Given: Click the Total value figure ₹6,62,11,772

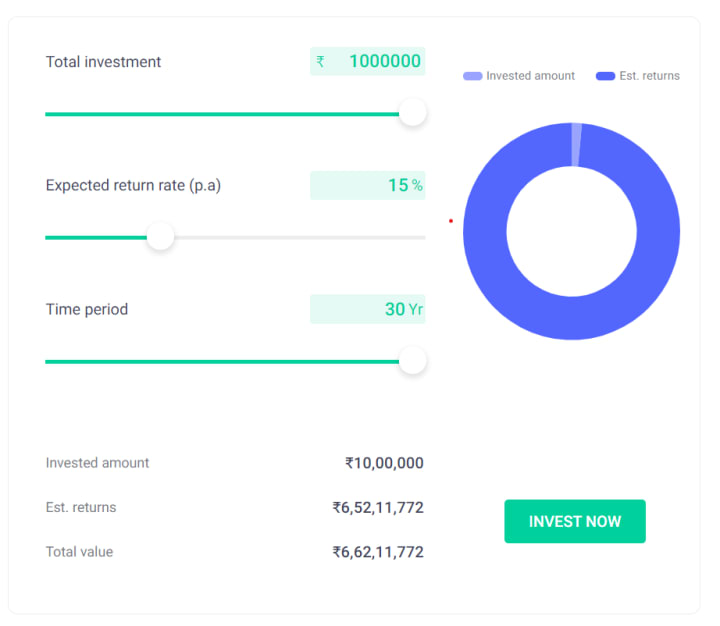Looking at the screenshot, I should [378, 551].
